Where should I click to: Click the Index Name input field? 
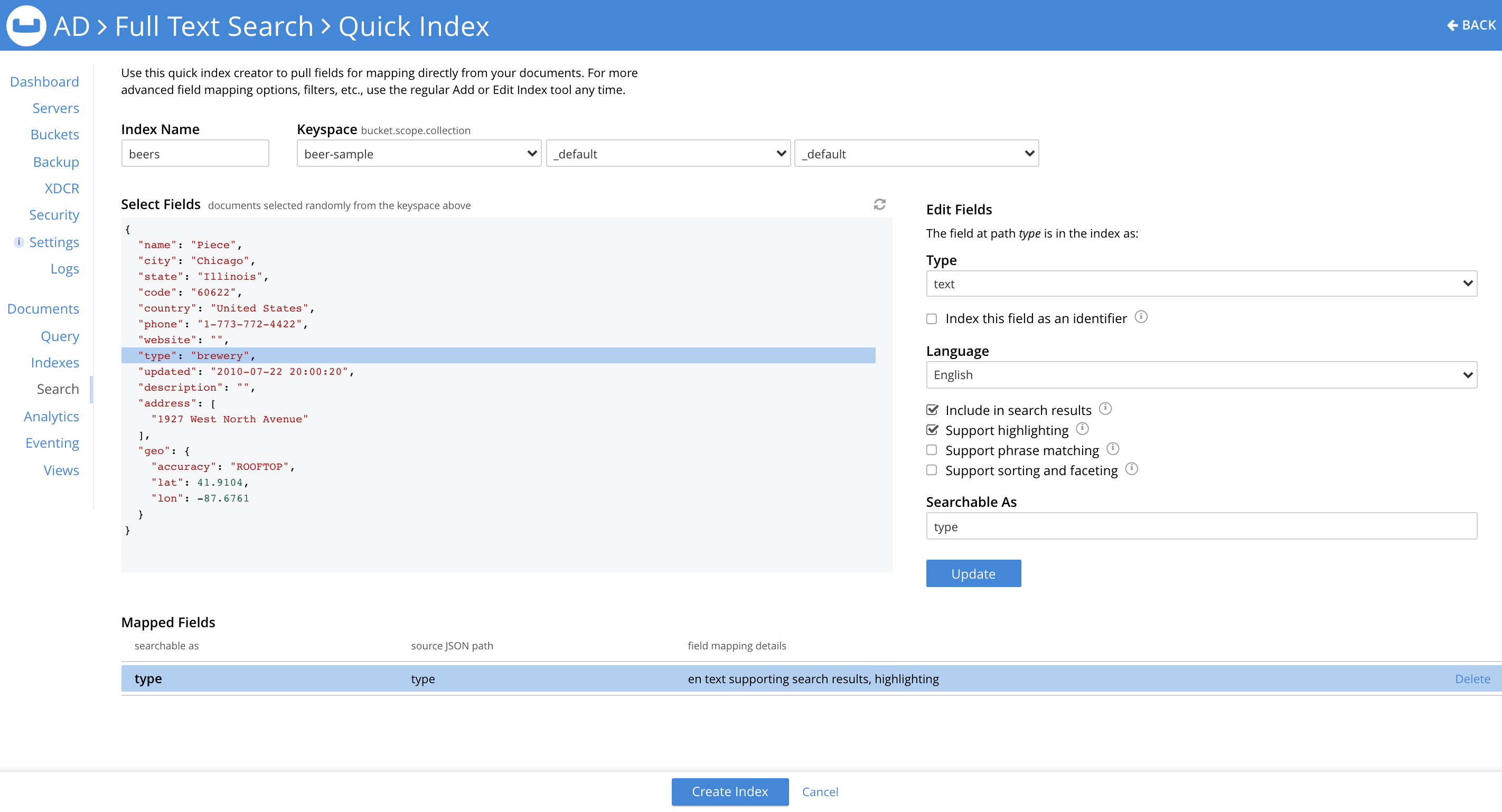[195, 153]
